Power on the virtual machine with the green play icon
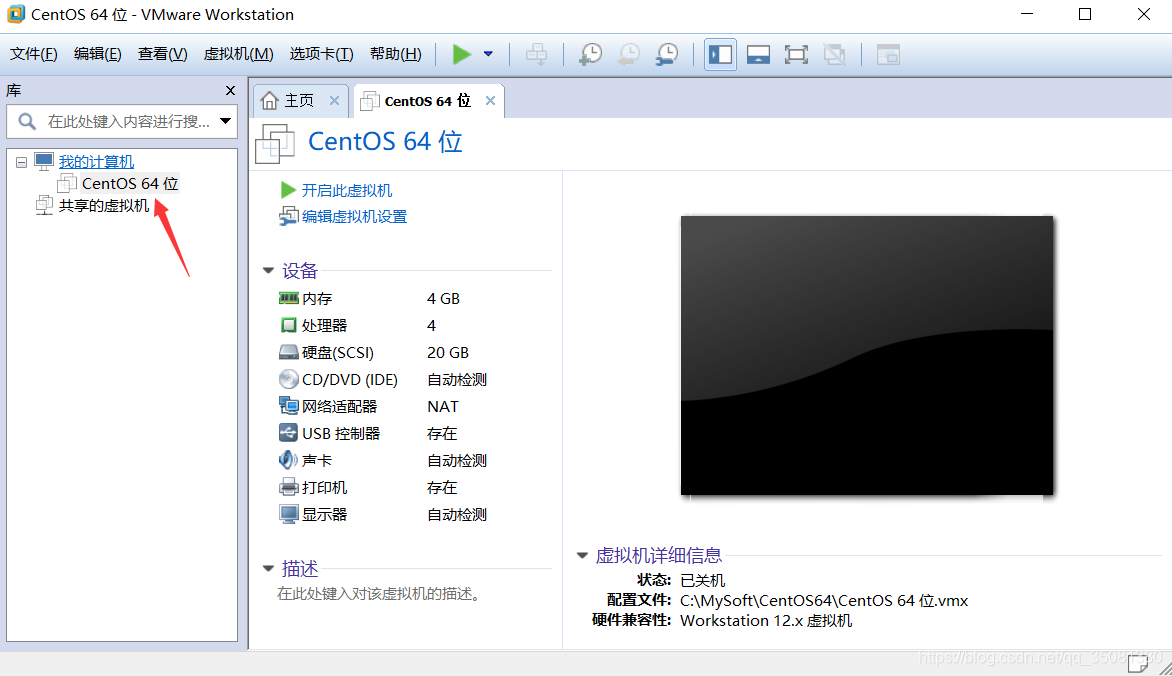 (462, 54)
